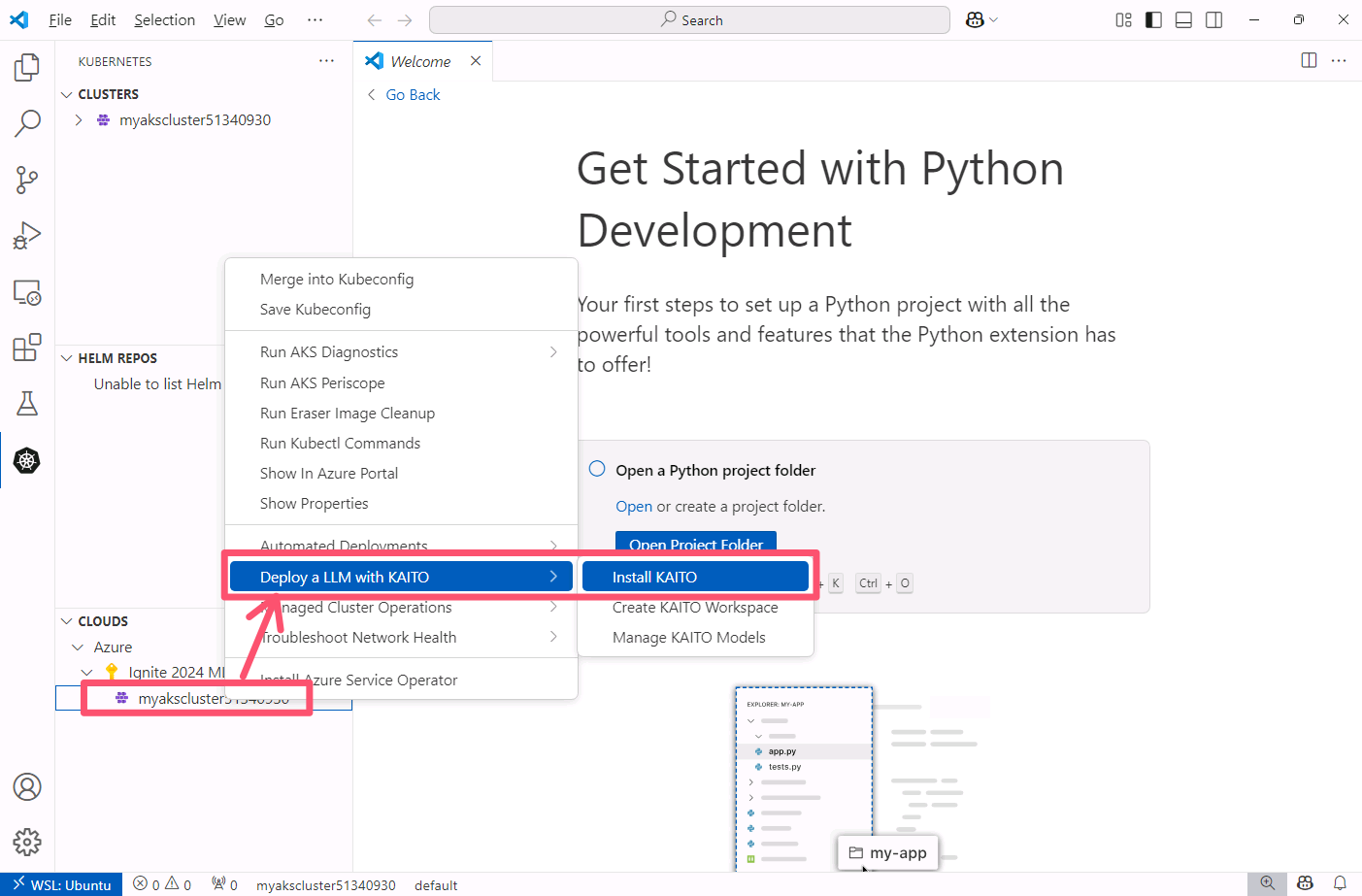1362x896 pixels.
Task: Select the Open a Python project folder step
Action: pyautogui.click(x=715, y=470)
